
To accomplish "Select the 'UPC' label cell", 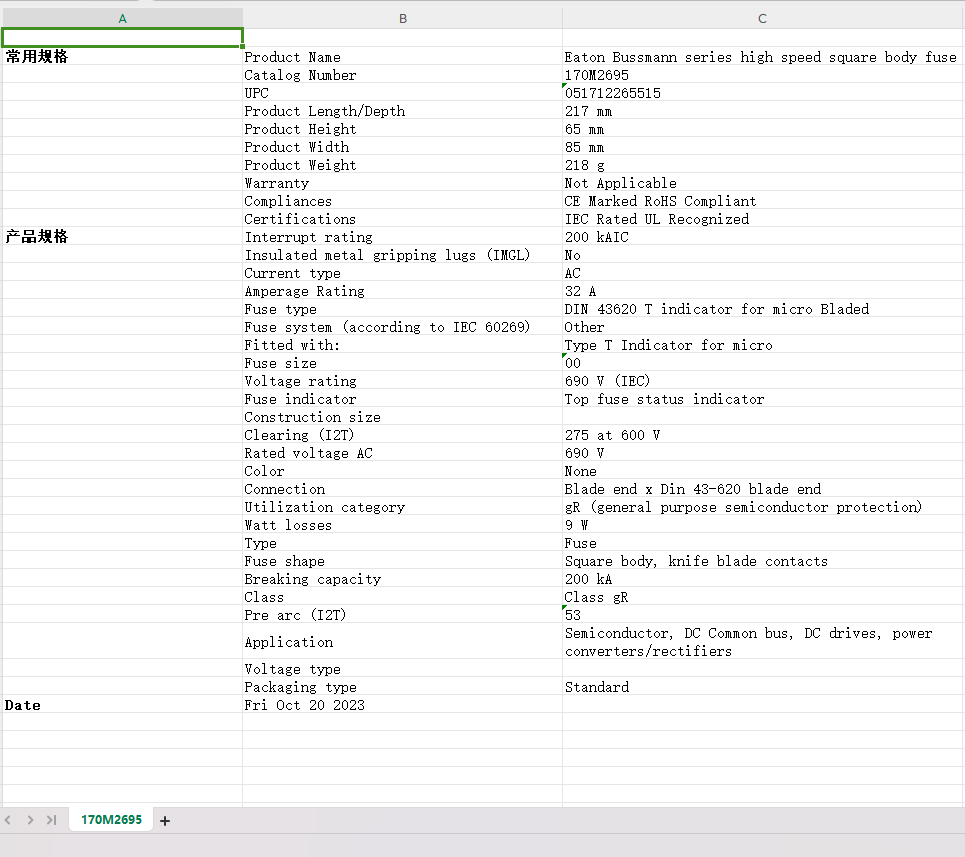I will coord(402,92).
